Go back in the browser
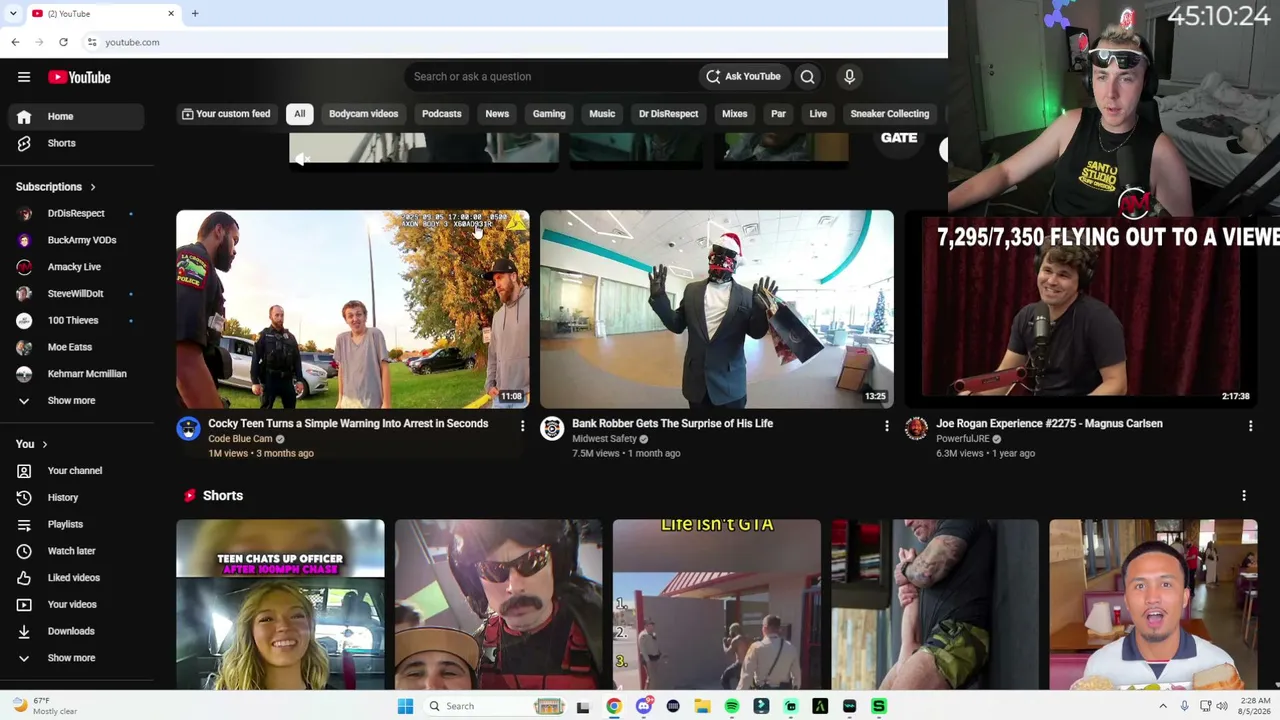This screenshot has width=1280, height=720. pyautogui.click(x=15, y=42)
